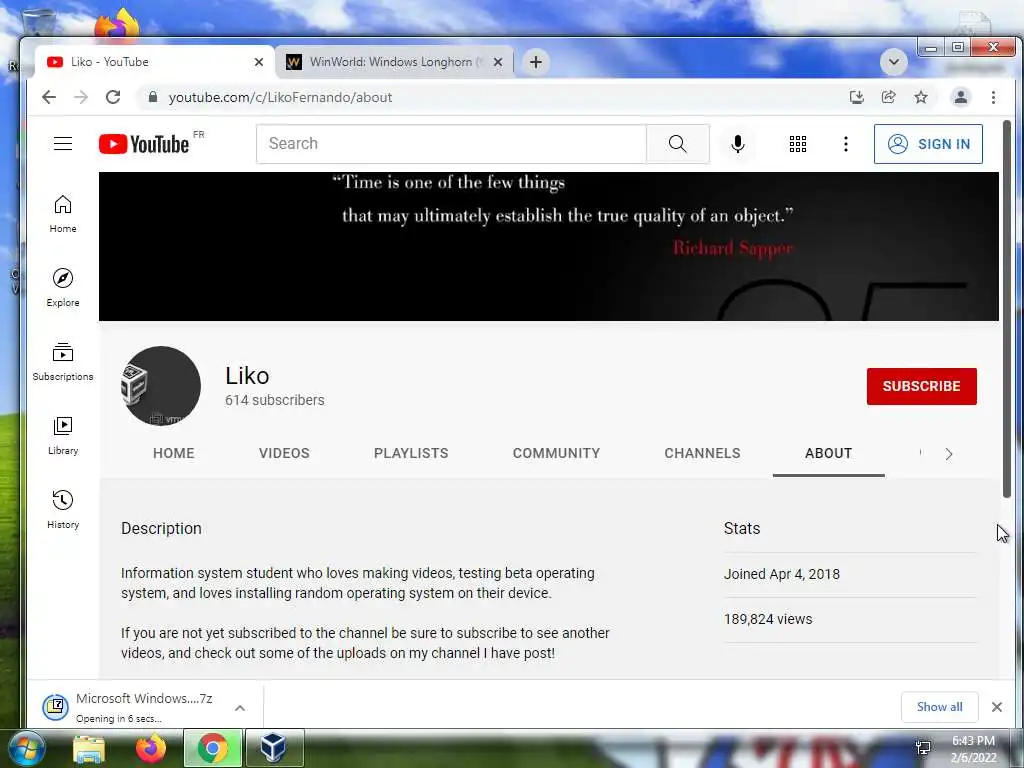
Task: Open the YouTube hamburger guide menu
Action: pos(63,144)
